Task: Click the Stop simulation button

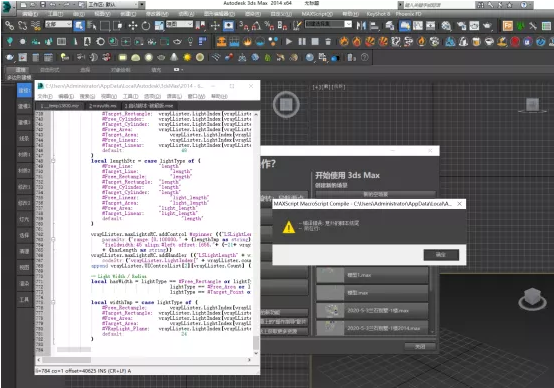Action: pyautogui.click(x=315, y=42)
